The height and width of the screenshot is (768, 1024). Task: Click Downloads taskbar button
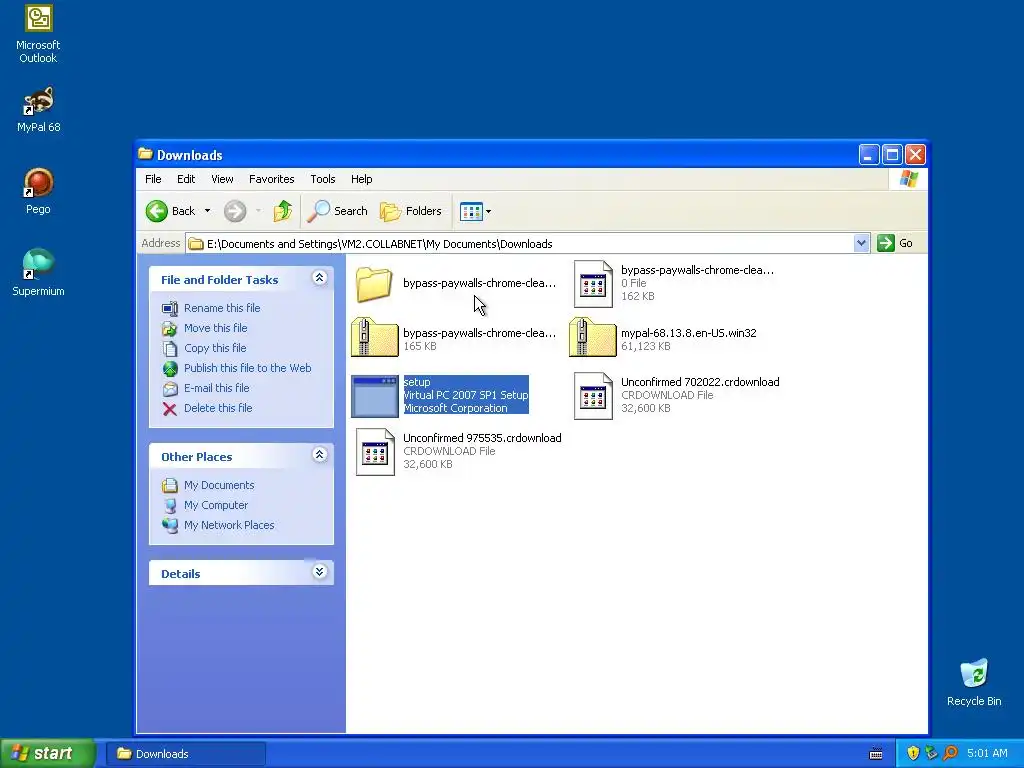186,754
